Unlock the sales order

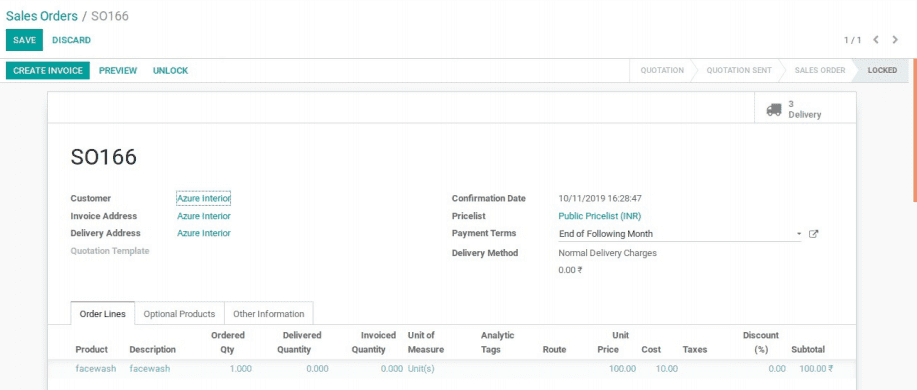(x=170, y=71)
